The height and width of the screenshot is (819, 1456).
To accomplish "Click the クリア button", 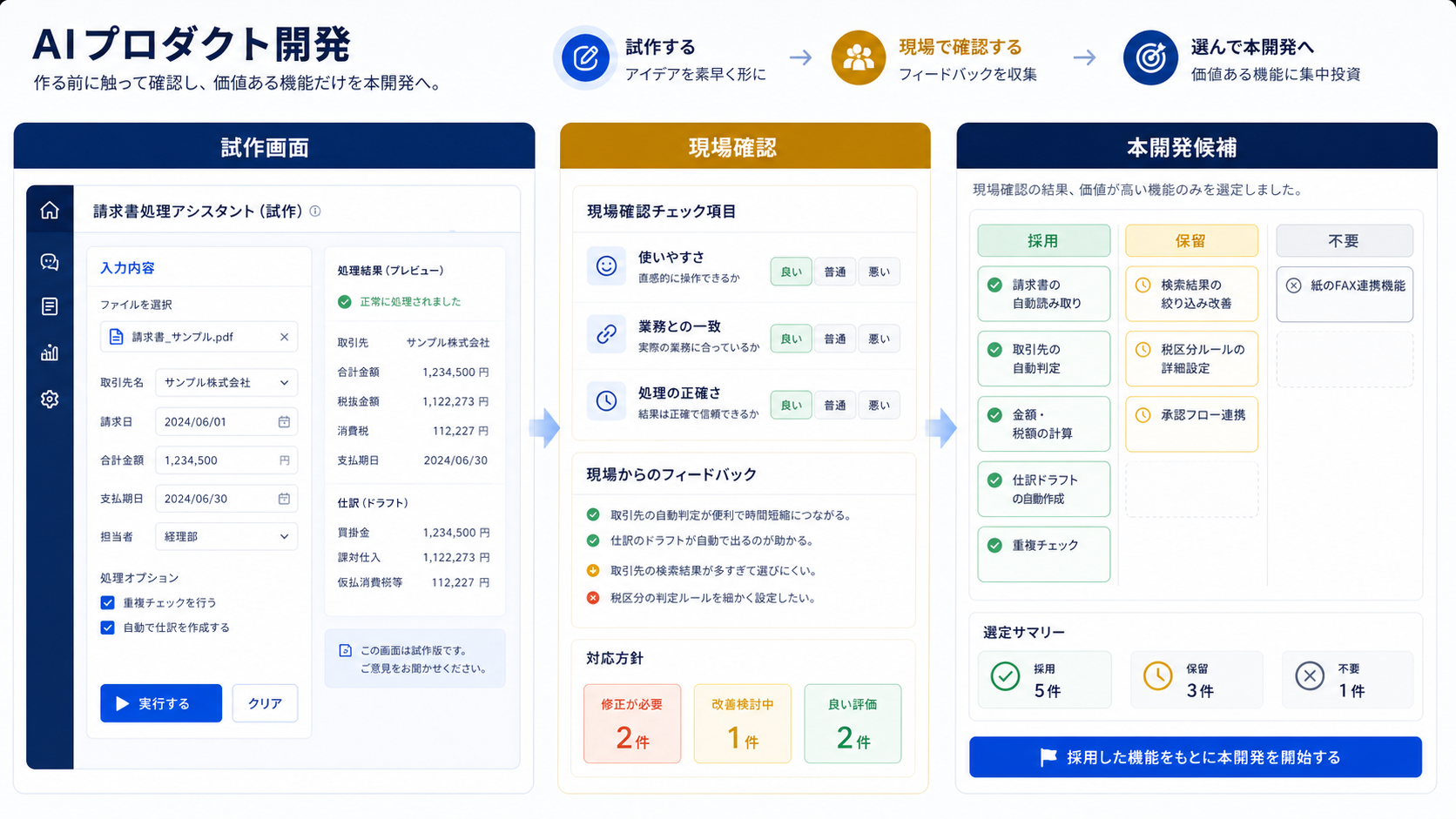I will point(265,703).
